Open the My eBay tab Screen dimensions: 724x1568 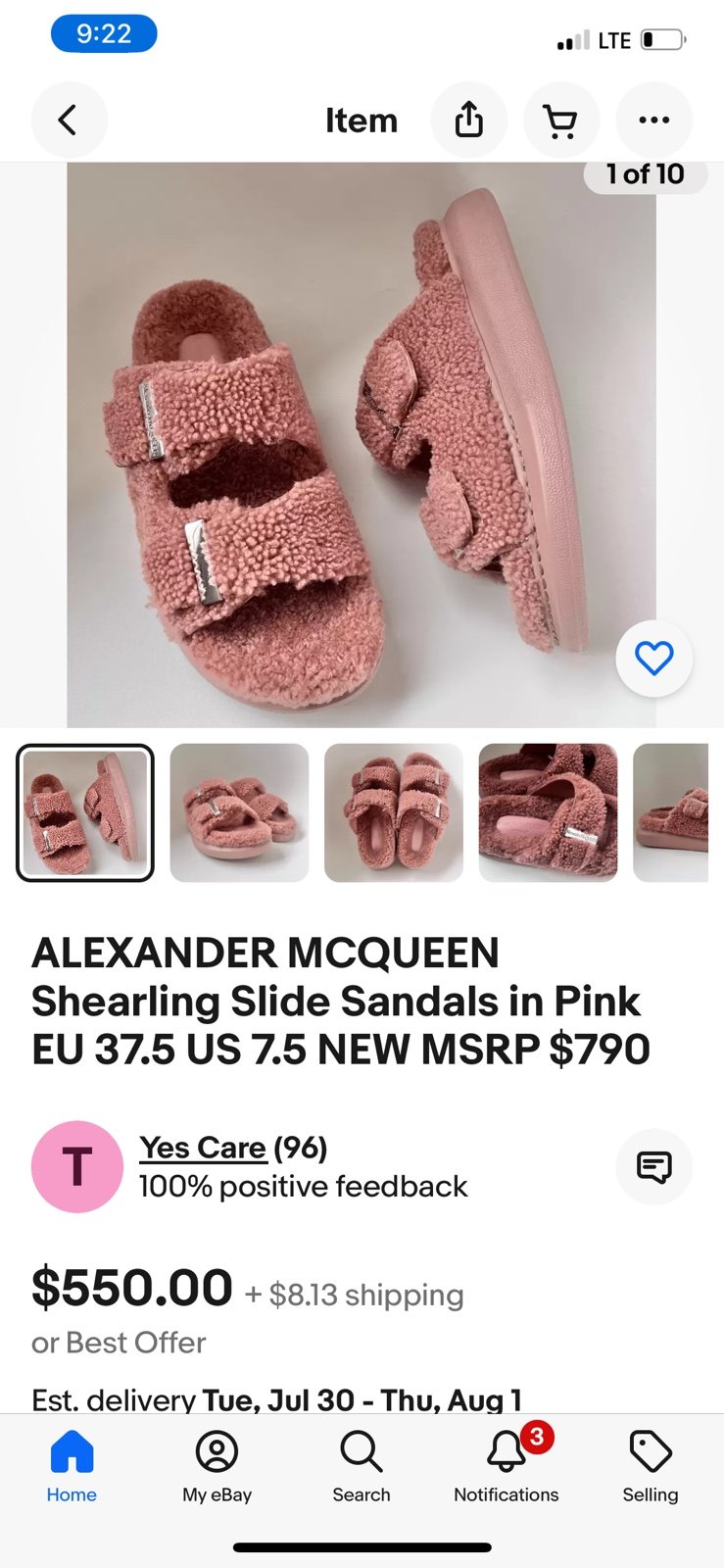(217, 1467)
